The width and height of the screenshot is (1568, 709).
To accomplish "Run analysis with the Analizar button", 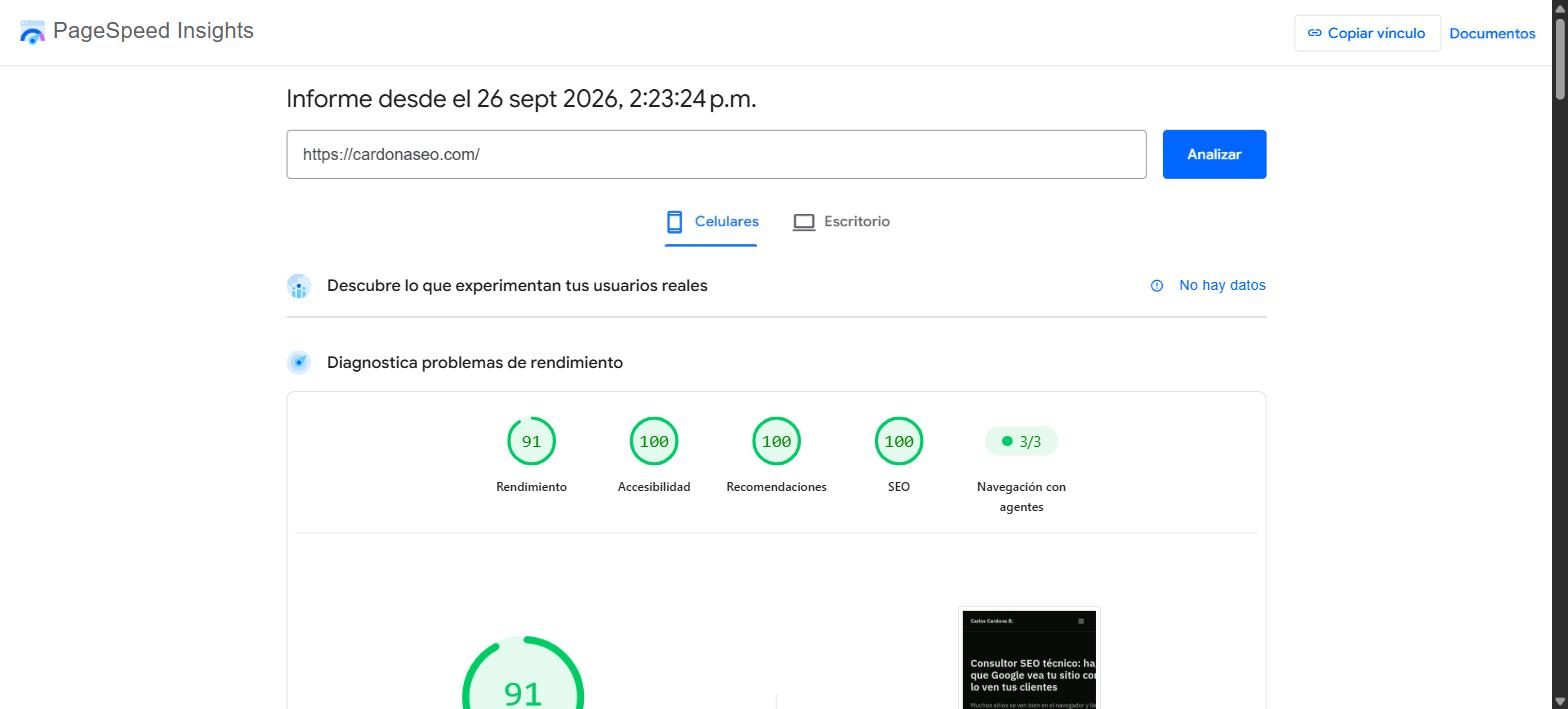I will coord(1214,154).
